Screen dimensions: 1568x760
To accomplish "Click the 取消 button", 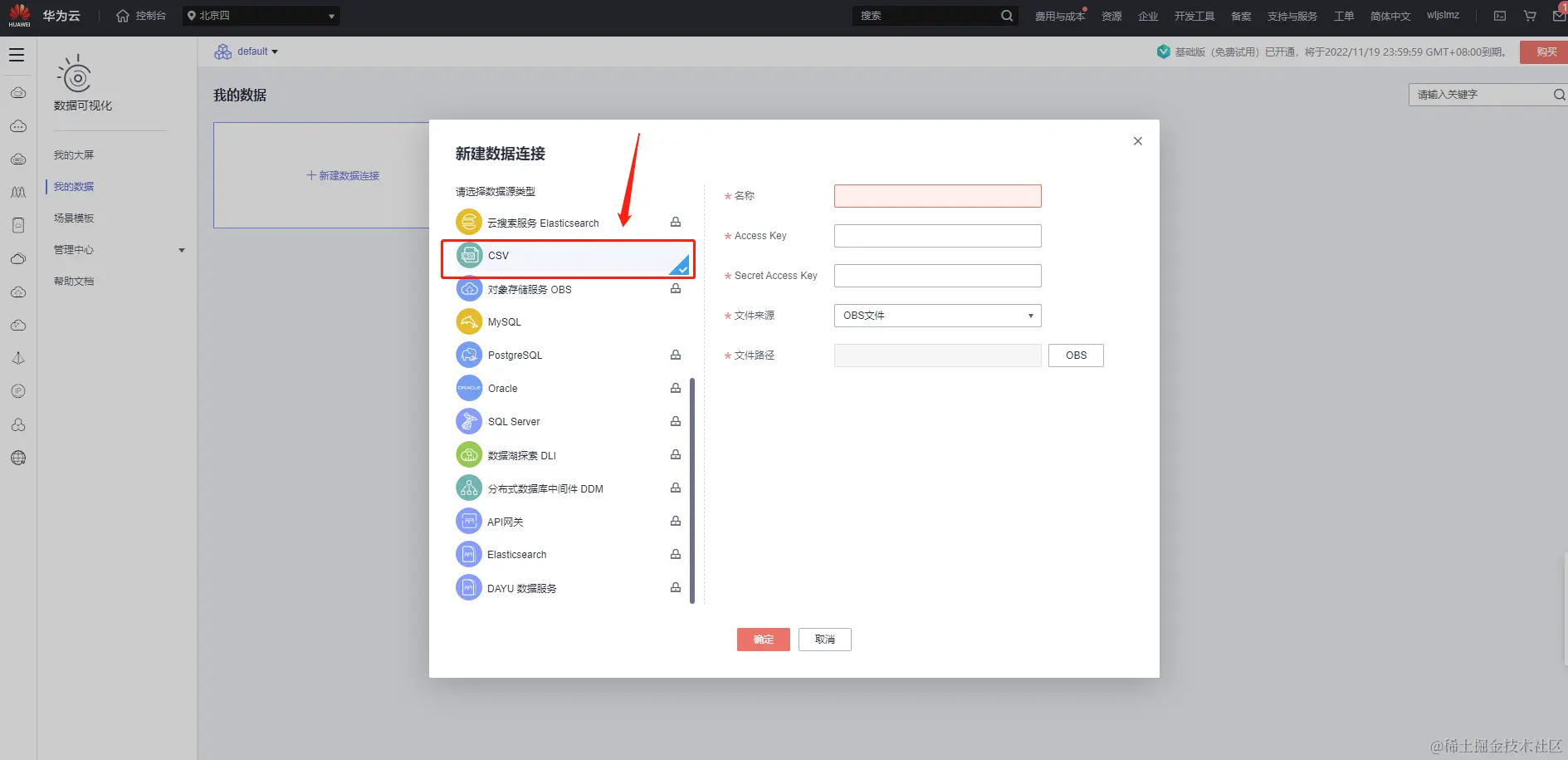I will coord(824,640).
